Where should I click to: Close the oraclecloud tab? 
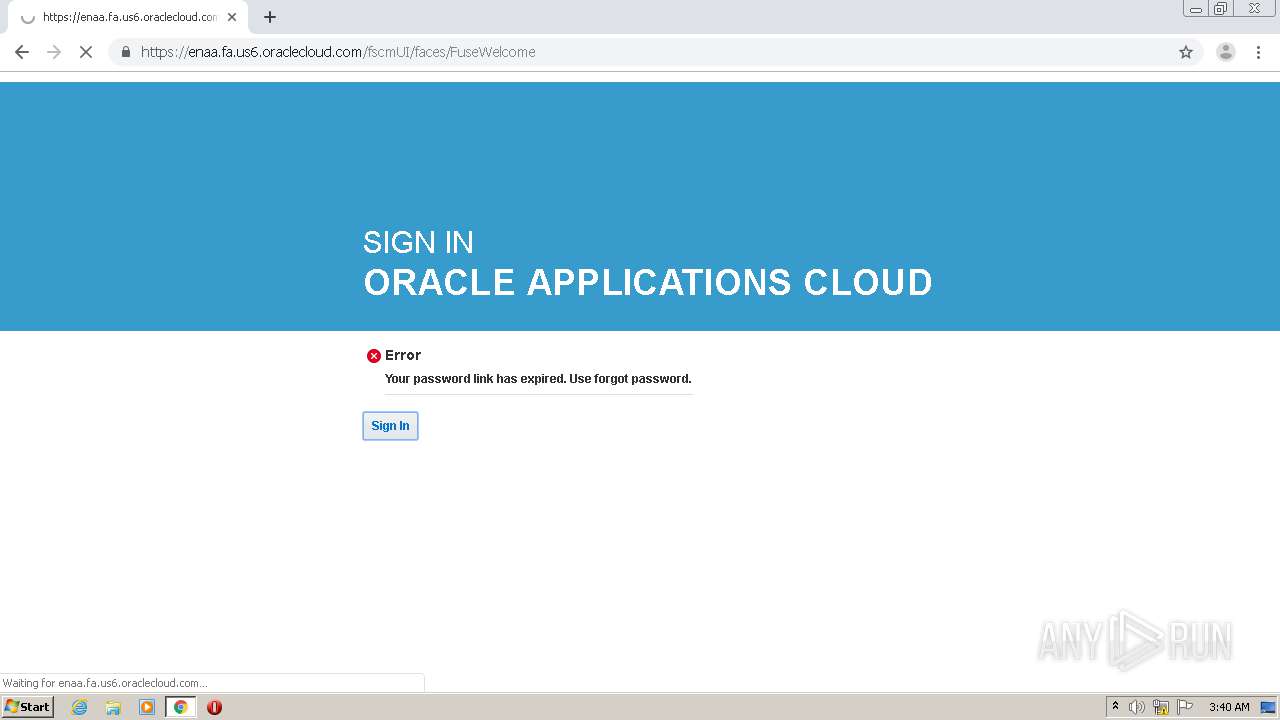click(232, 17)
